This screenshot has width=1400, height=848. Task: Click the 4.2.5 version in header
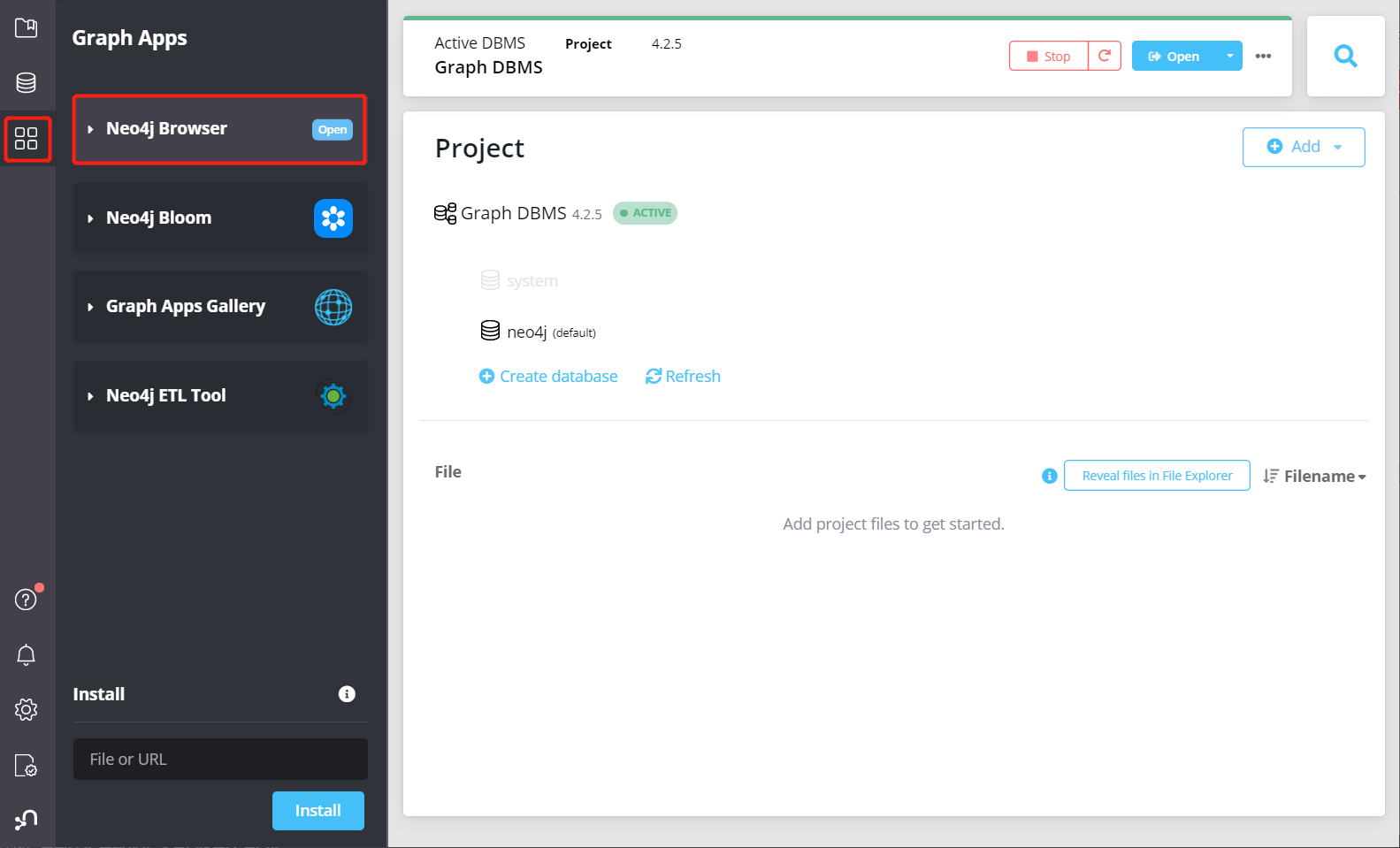pyautogui.click(x=667, y=44)
